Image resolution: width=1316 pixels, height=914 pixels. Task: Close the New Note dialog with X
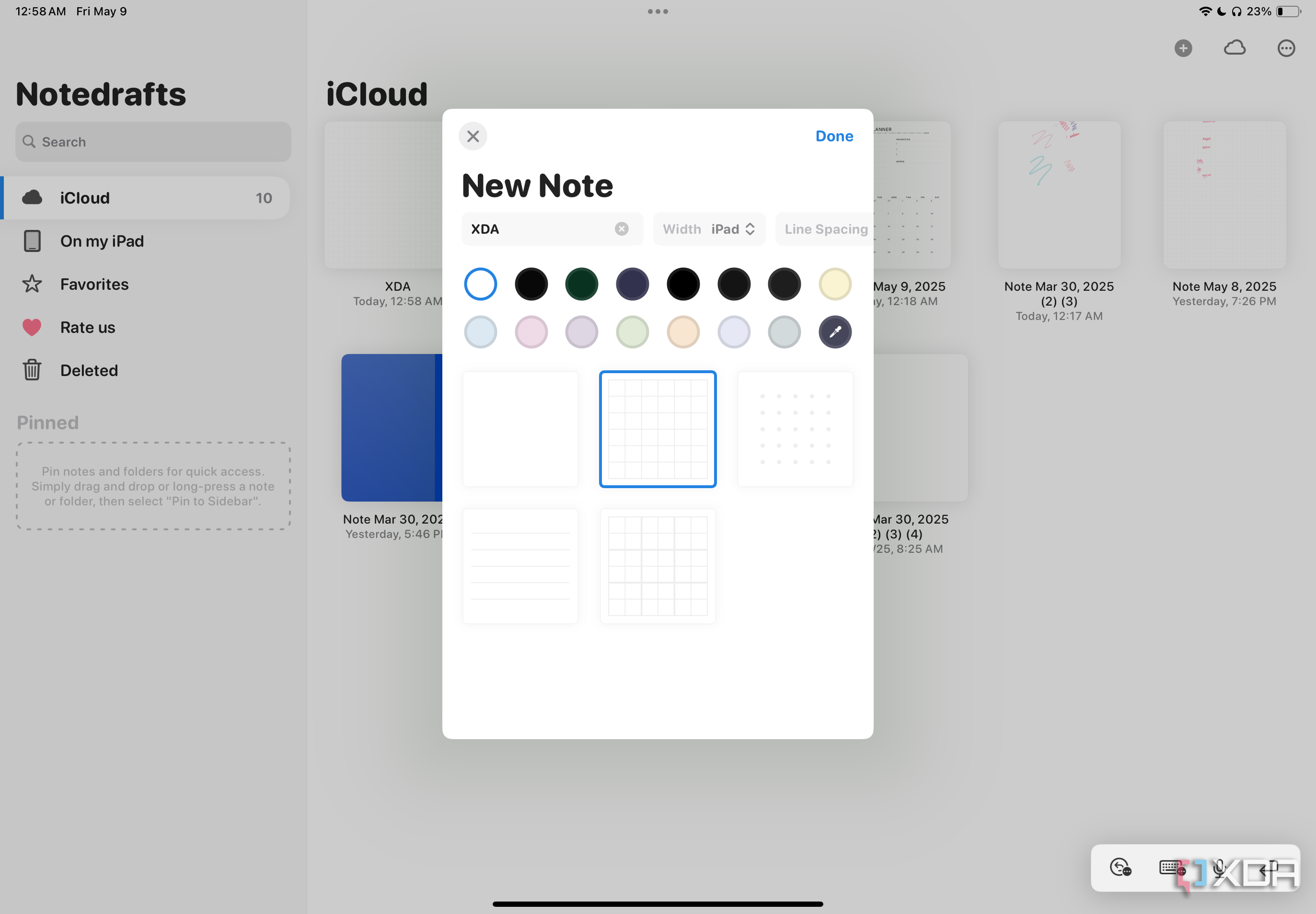click(473, 137)
